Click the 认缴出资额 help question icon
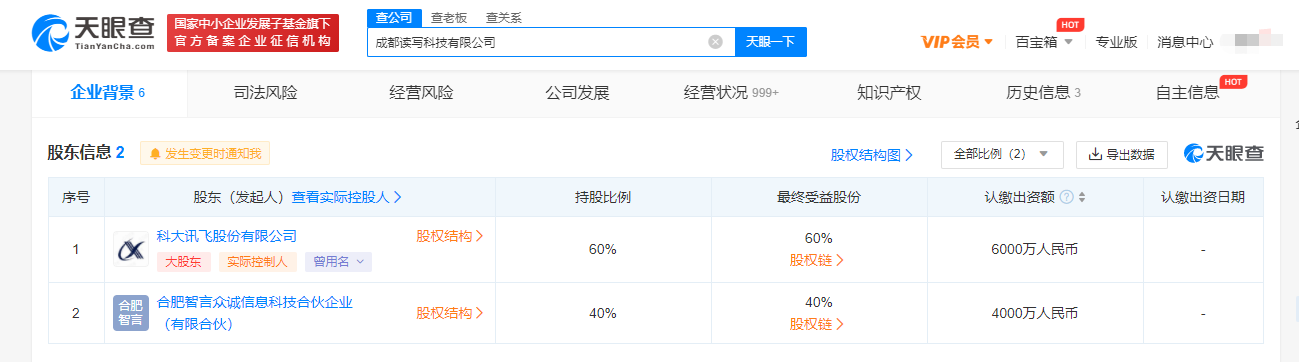Screen dimensions: 1299x362 click(x=1067, y=198)
